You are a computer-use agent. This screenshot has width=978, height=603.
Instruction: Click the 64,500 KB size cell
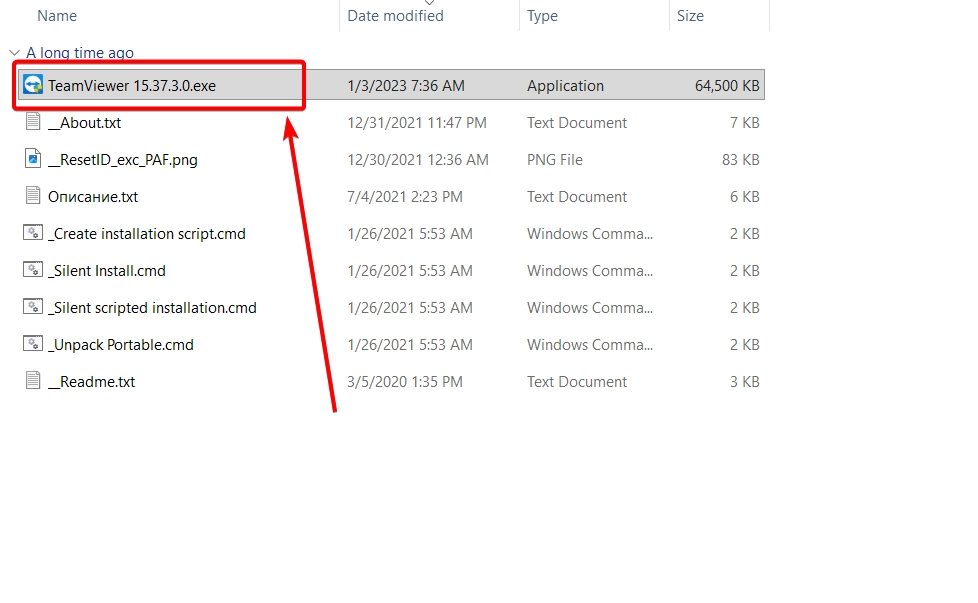pyautogui.click(x=727, y=85)
